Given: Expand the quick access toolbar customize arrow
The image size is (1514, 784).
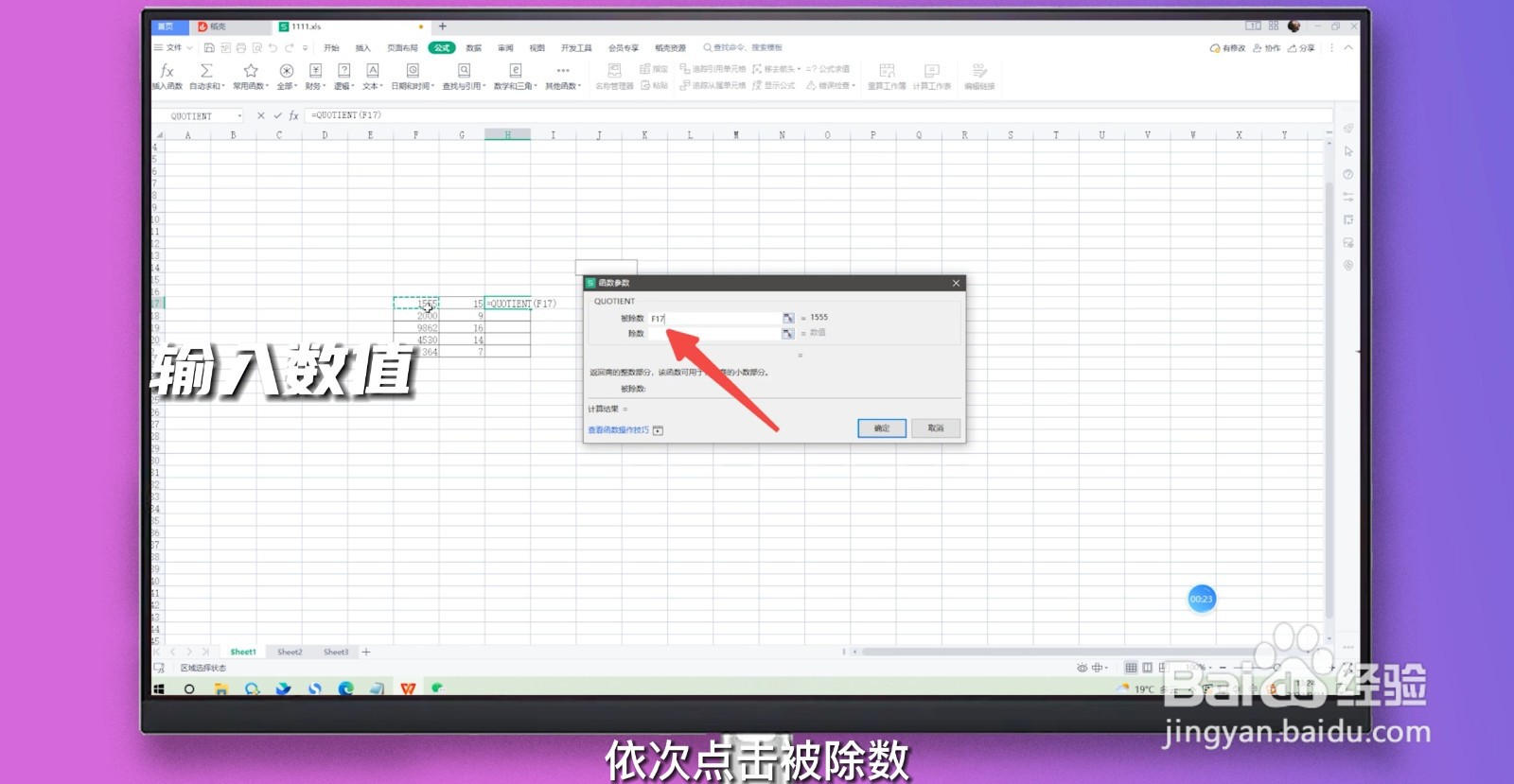Looking at the screenshot, I should 305,47.
